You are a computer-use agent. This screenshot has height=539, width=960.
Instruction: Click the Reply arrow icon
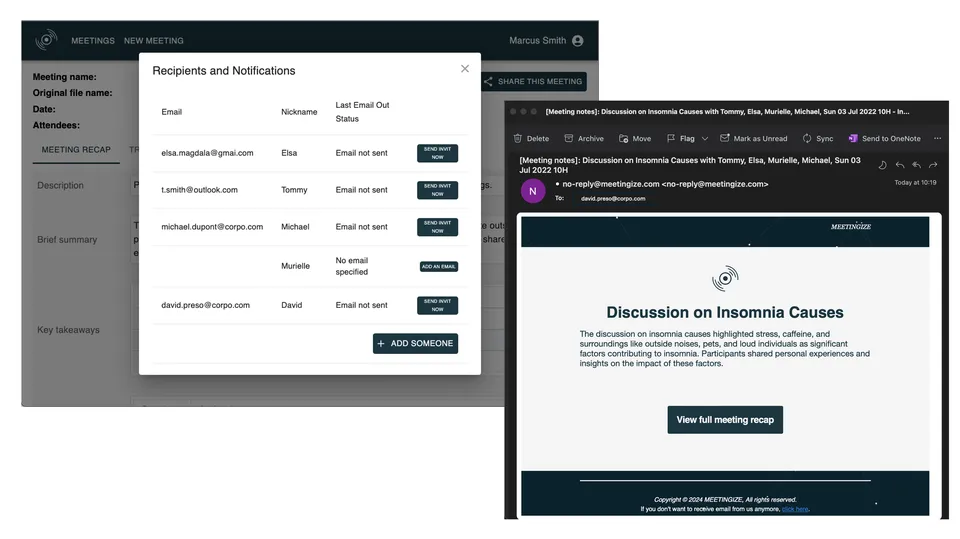899,165
